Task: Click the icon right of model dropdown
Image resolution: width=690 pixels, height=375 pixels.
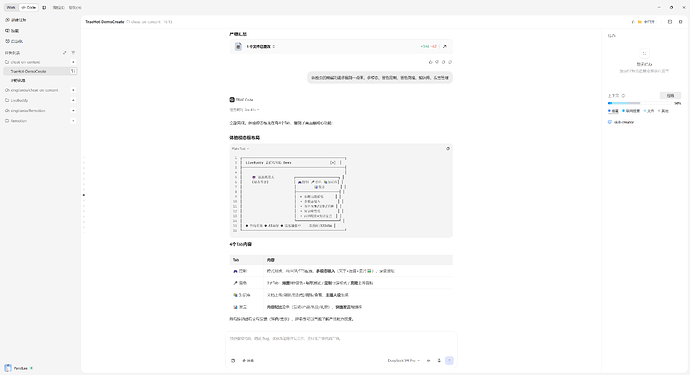Action: (429, 360)
